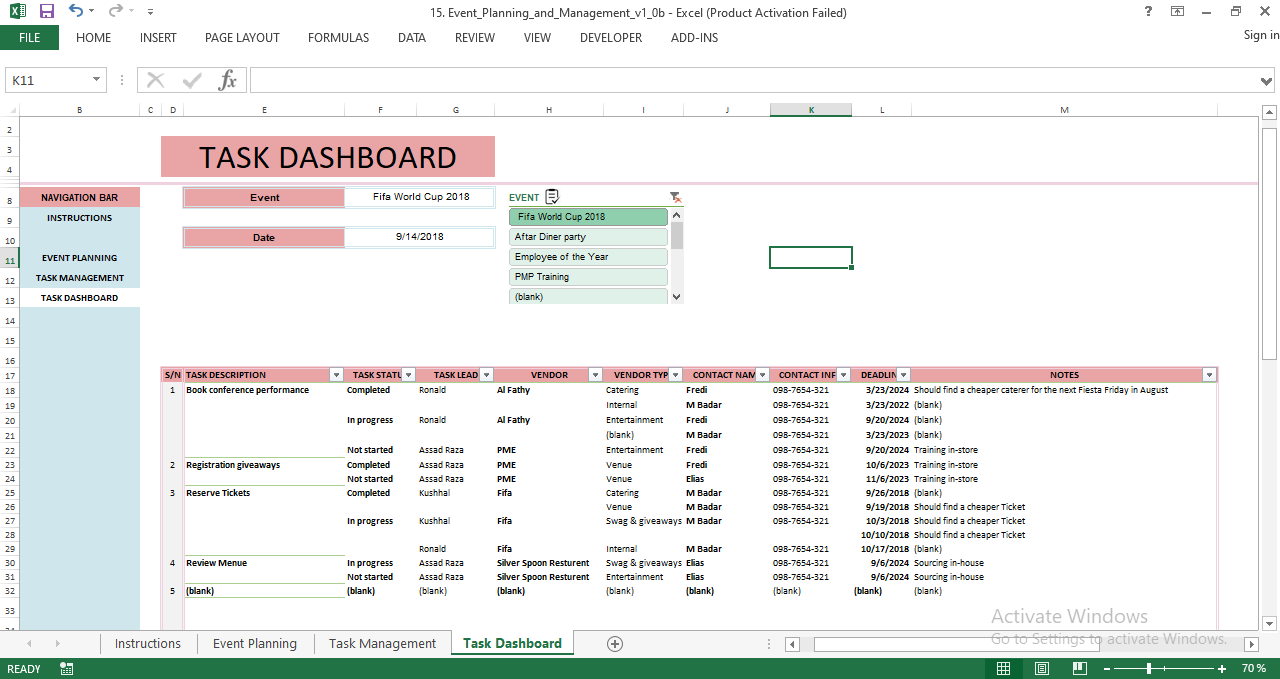Switch to Event Planning sheet tab

click(x=255, y=644)
